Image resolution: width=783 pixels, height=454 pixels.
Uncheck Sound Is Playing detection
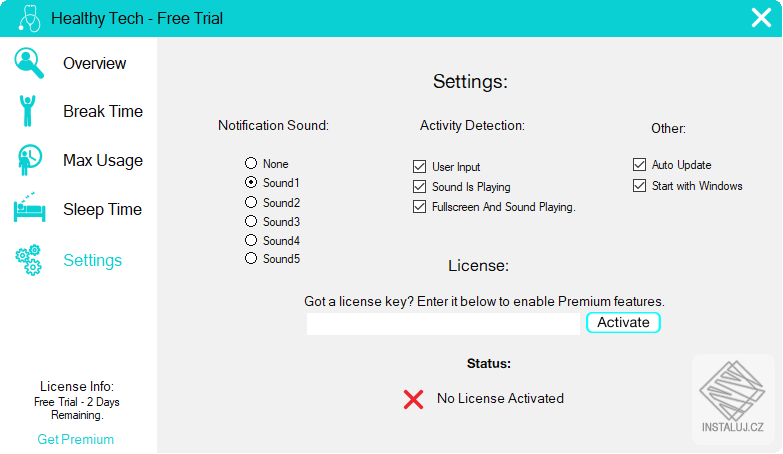[420, 187]
